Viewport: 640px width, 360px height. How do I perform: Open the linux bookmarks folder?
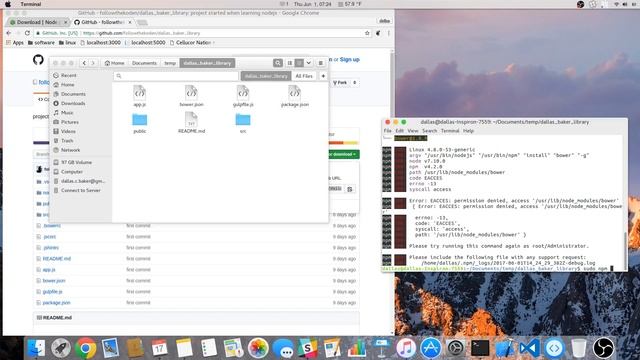click(67, 42)
